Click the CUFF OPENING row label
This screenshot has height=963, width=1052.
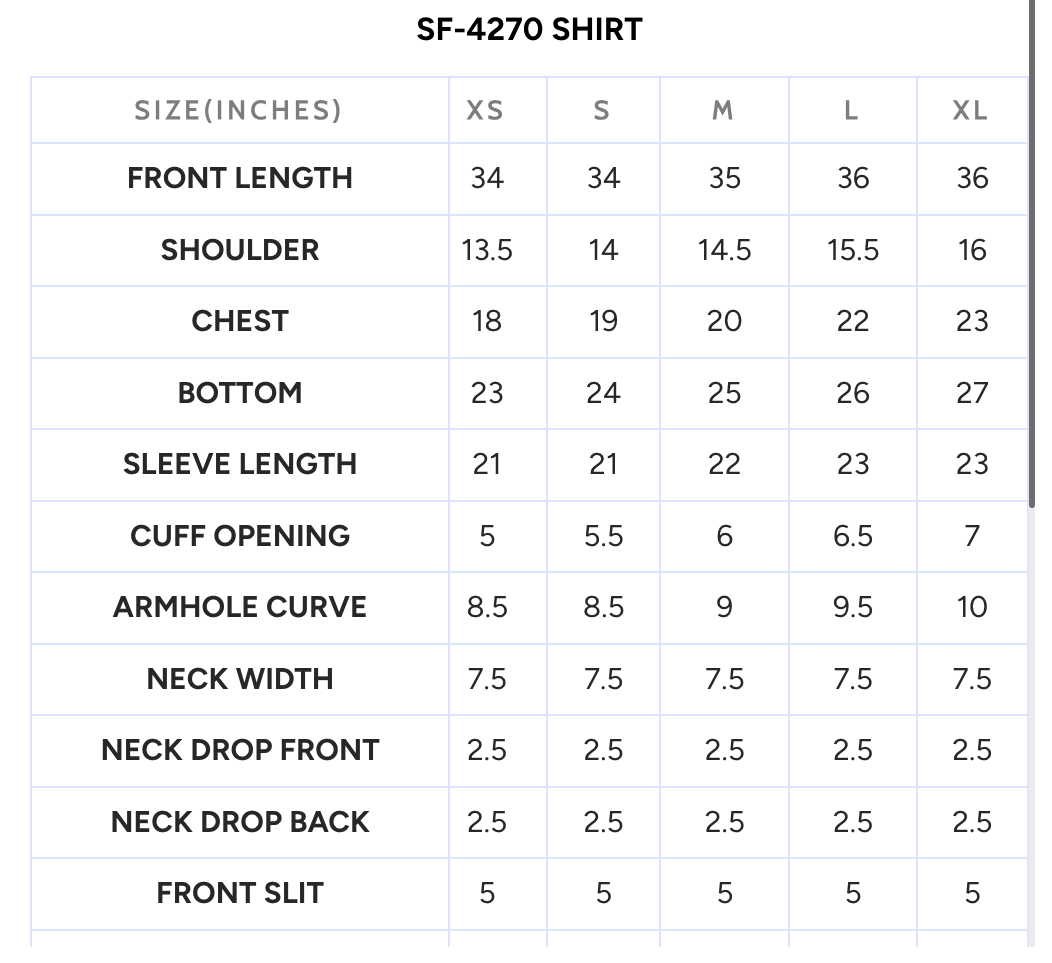coord(240,536)
